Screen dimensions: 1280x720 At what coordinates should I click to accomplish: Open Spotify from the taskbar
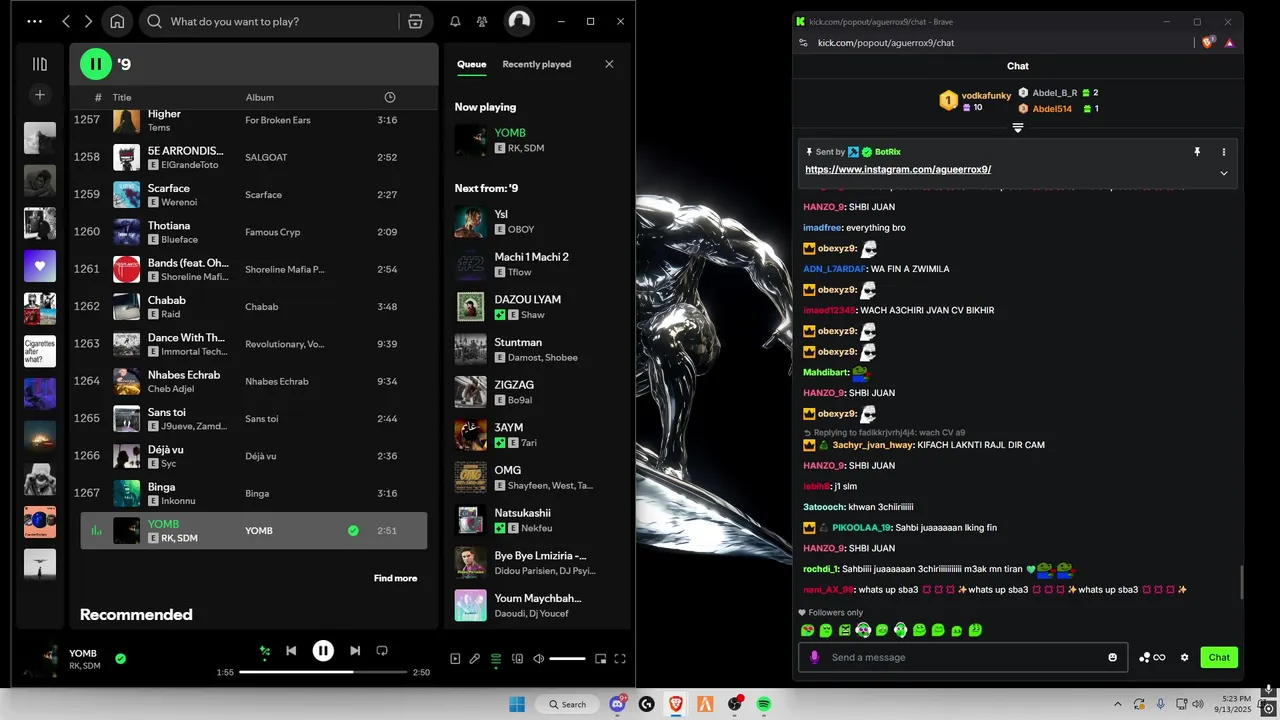(764, 704)
